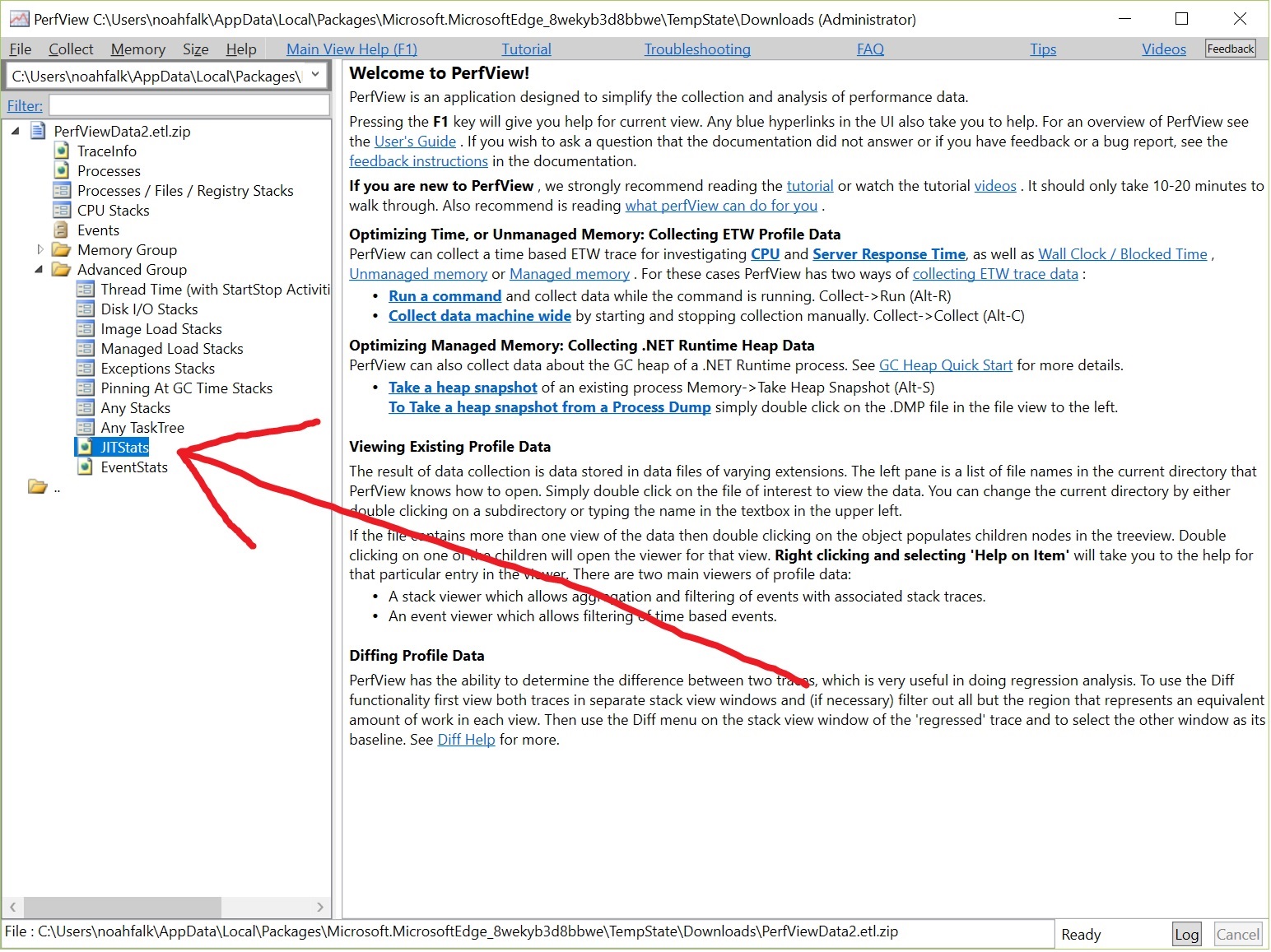Click the Processes / Files / Registry Stacks icon
This screenshot has width=1271, height=952.
tap(62, 190)
